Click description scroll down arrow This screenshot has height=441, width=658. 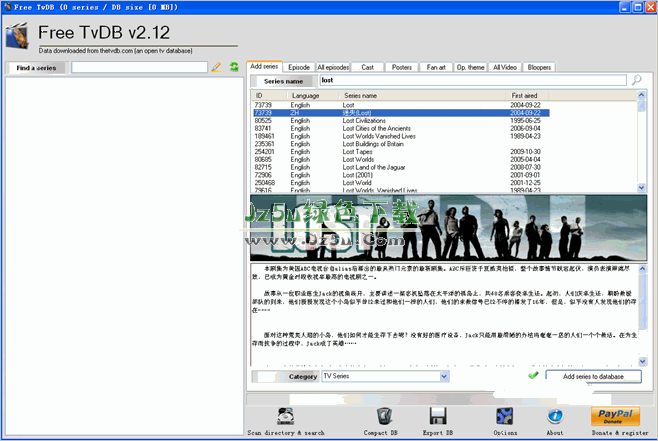point(642,361)
